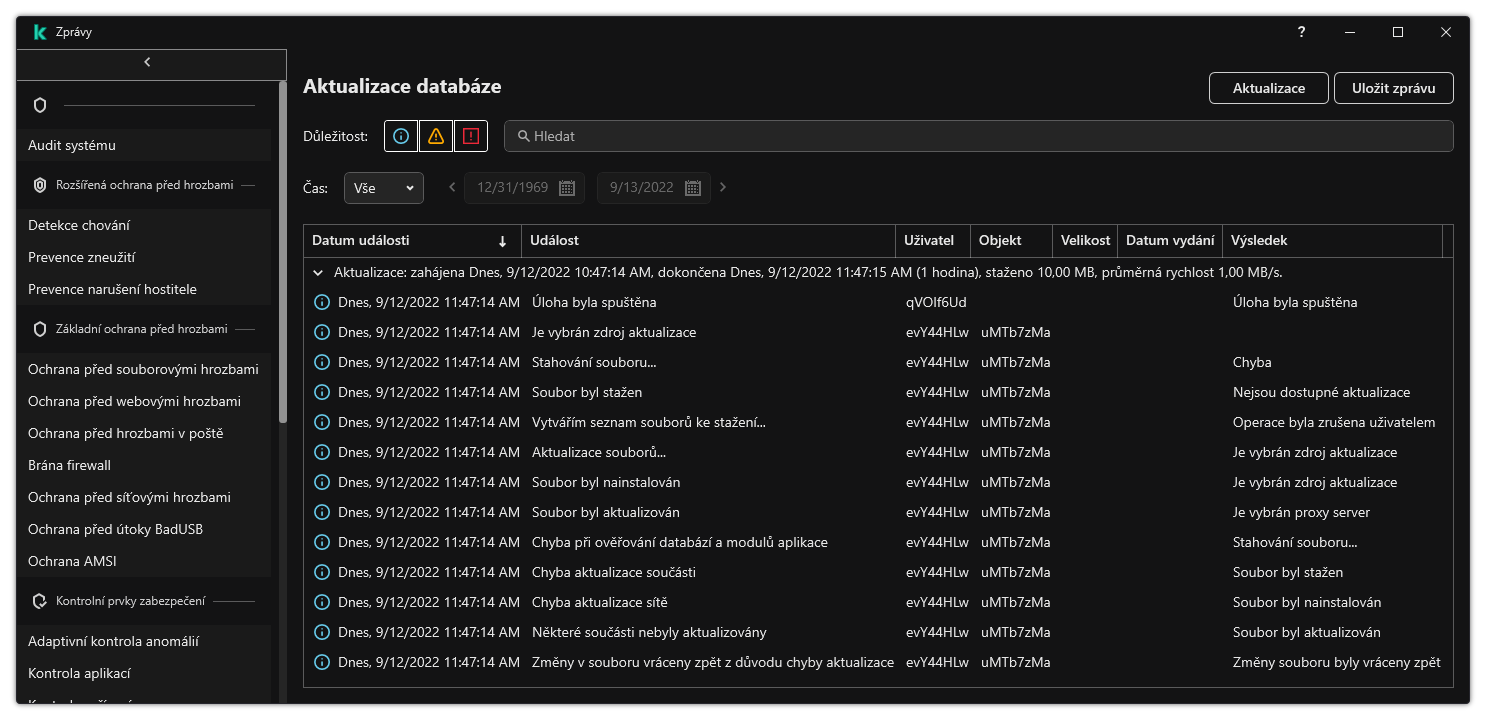The image size is (1486, 720).
Task: Click the Kaspersky logo in title bar
Action: (x=39, y=32)
